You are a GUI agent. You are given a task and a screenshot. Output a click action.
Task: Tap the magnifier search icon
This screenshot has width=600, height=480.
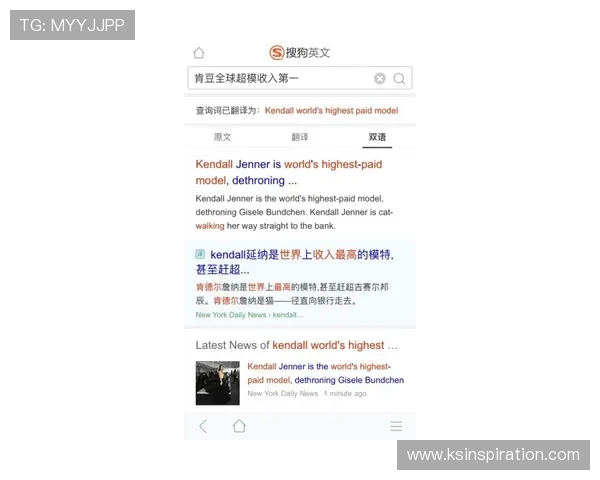tap(399, 78)
